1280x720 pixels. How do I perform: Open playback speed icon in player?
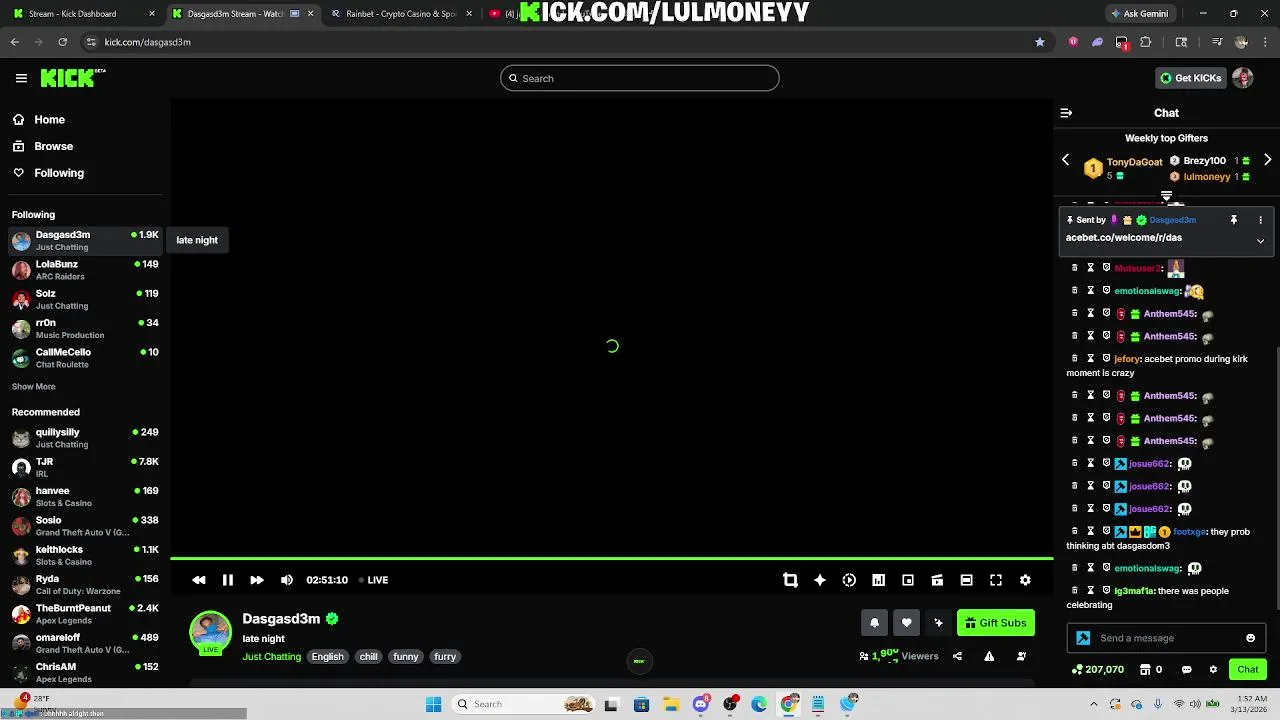849,580
